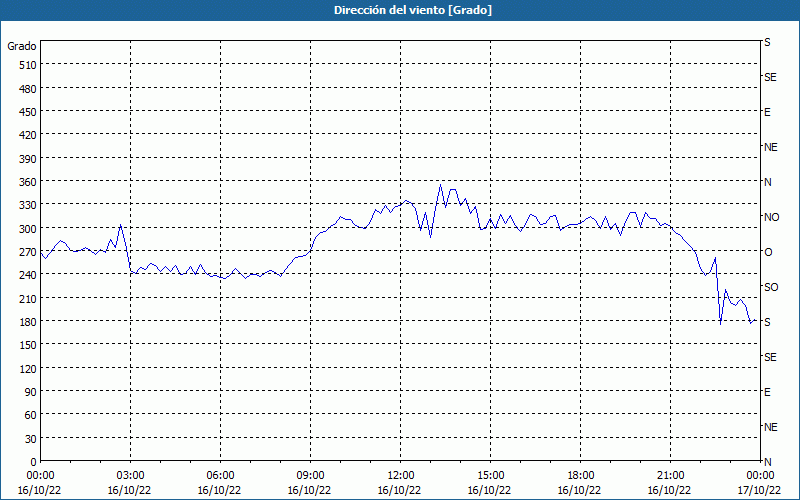Select the 'NE' compass label at 30 level
This screenshot has width=800, height=500.
[771, 427]
